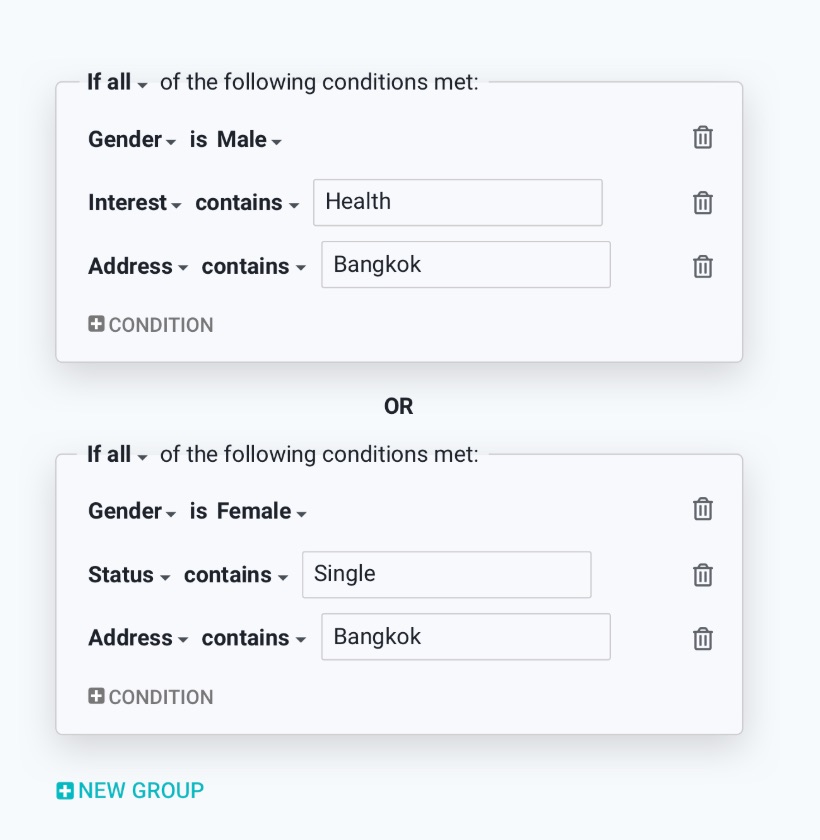This screenshot has width=820, height=840.
Task: Add a new condition group
Action: coord(130,791)
